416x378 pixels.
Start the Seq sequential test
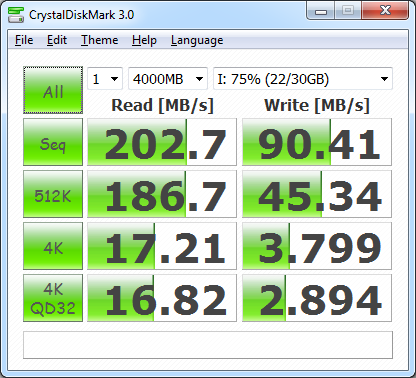pos(53,142)
